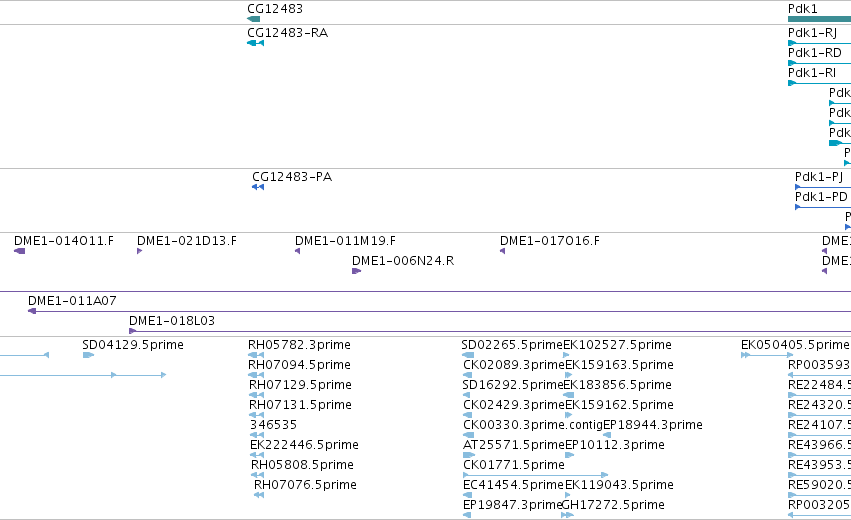The image size is (851, 520).
Task: Open EST RH07076.5prime
Action: tap(306, 485)
